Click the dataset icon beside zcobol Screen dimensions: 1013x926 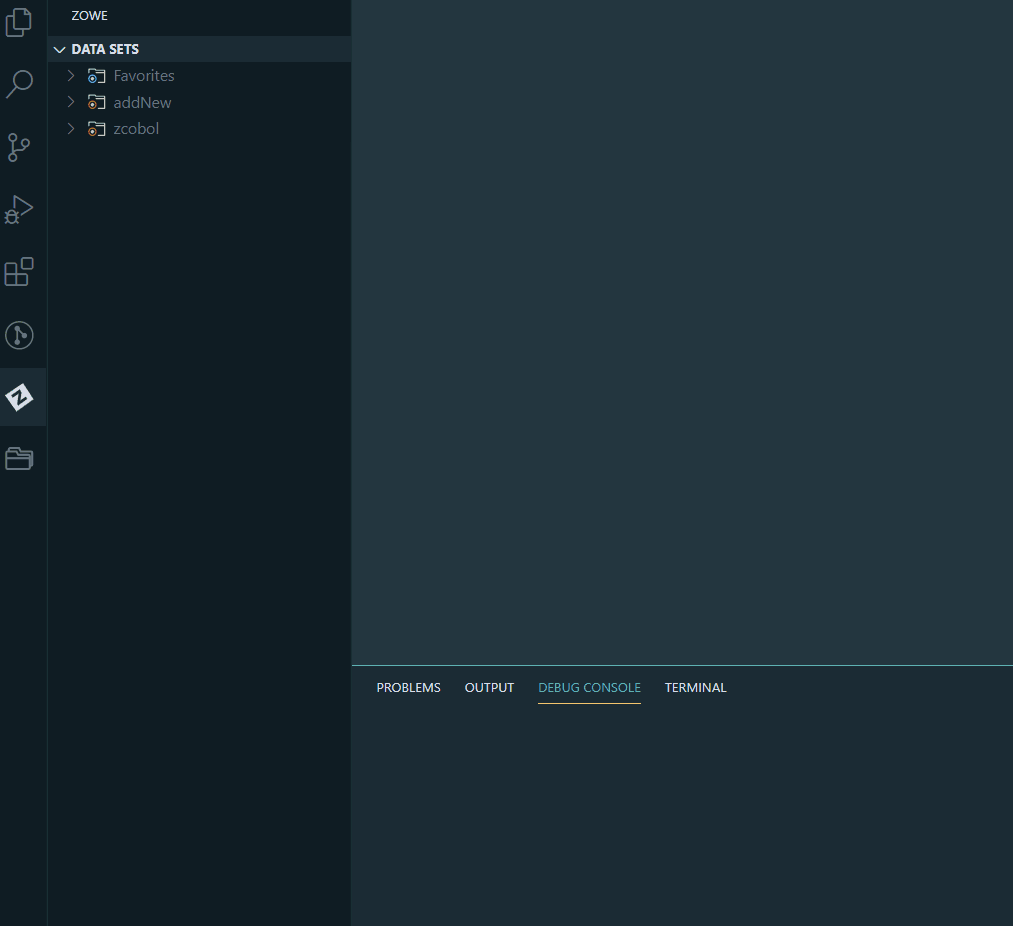(x=96, y=128)
